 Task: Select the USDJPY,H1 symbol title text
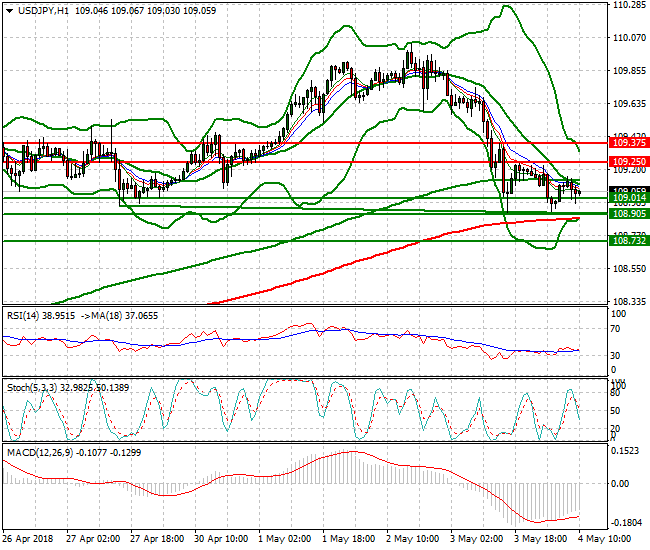(43, 11)
